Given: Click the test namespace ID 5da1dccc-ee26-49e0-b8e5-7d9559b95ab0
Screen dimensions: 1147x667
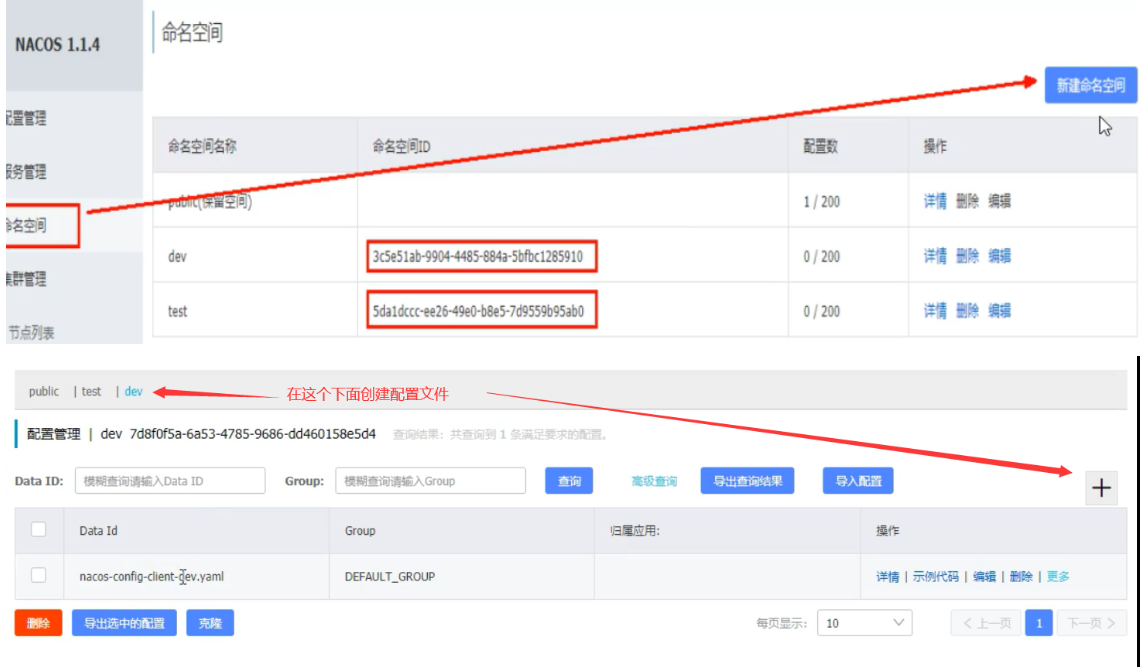Looking at the screenshot, I should (478, 312).
